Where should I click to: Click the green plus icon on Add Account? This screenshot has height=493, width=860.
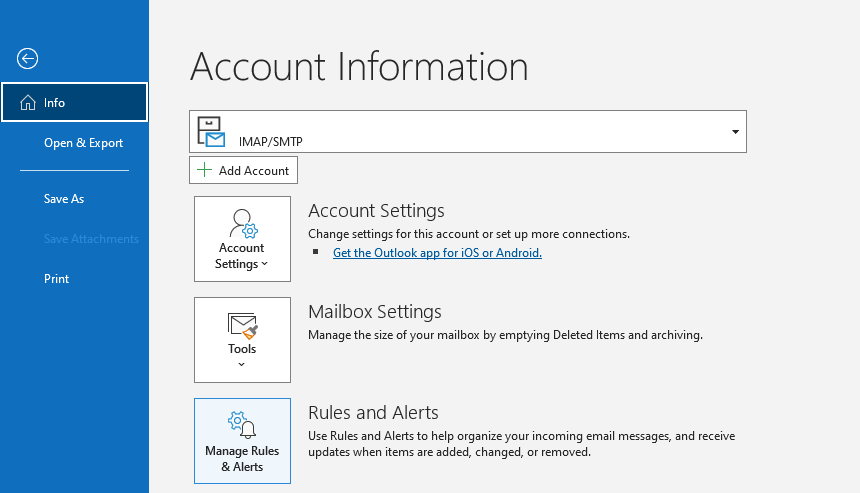(x=205, y=170)
